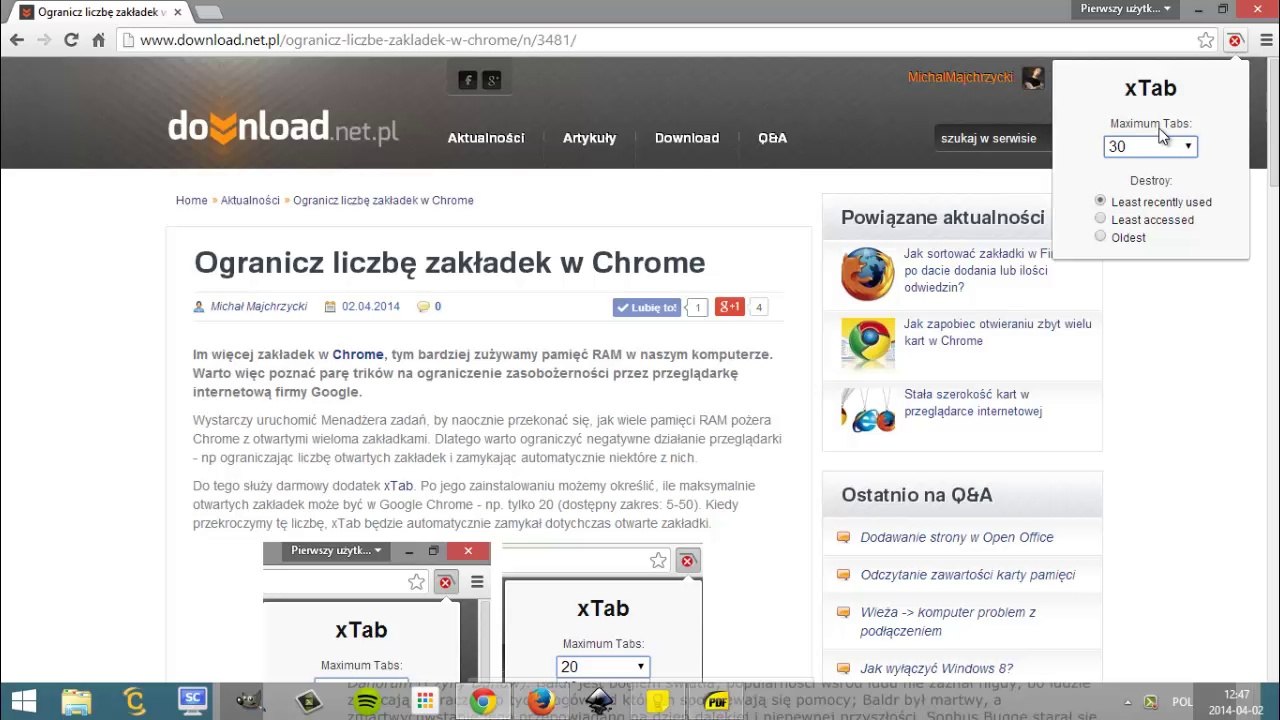Image resolution: width=1280 pixels, height=720 pixels.
Task: Click the Lubię to! Facebook like button
Action: pyautogui.click(x=647, y=307)
